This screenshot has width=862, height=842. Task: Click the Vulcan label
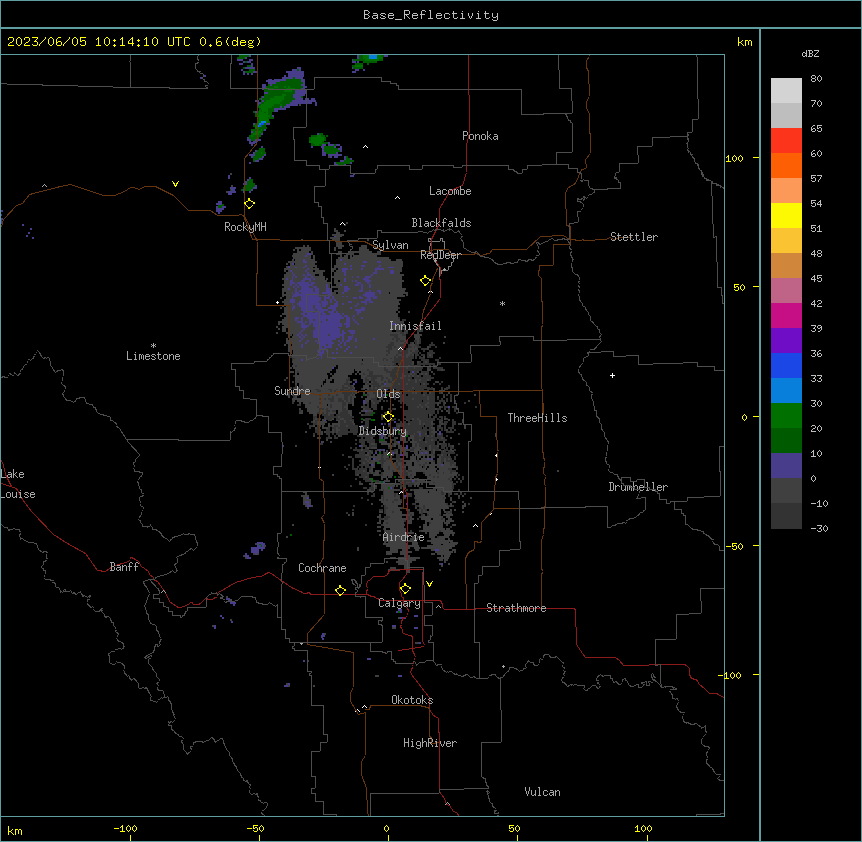coord(543,792)
